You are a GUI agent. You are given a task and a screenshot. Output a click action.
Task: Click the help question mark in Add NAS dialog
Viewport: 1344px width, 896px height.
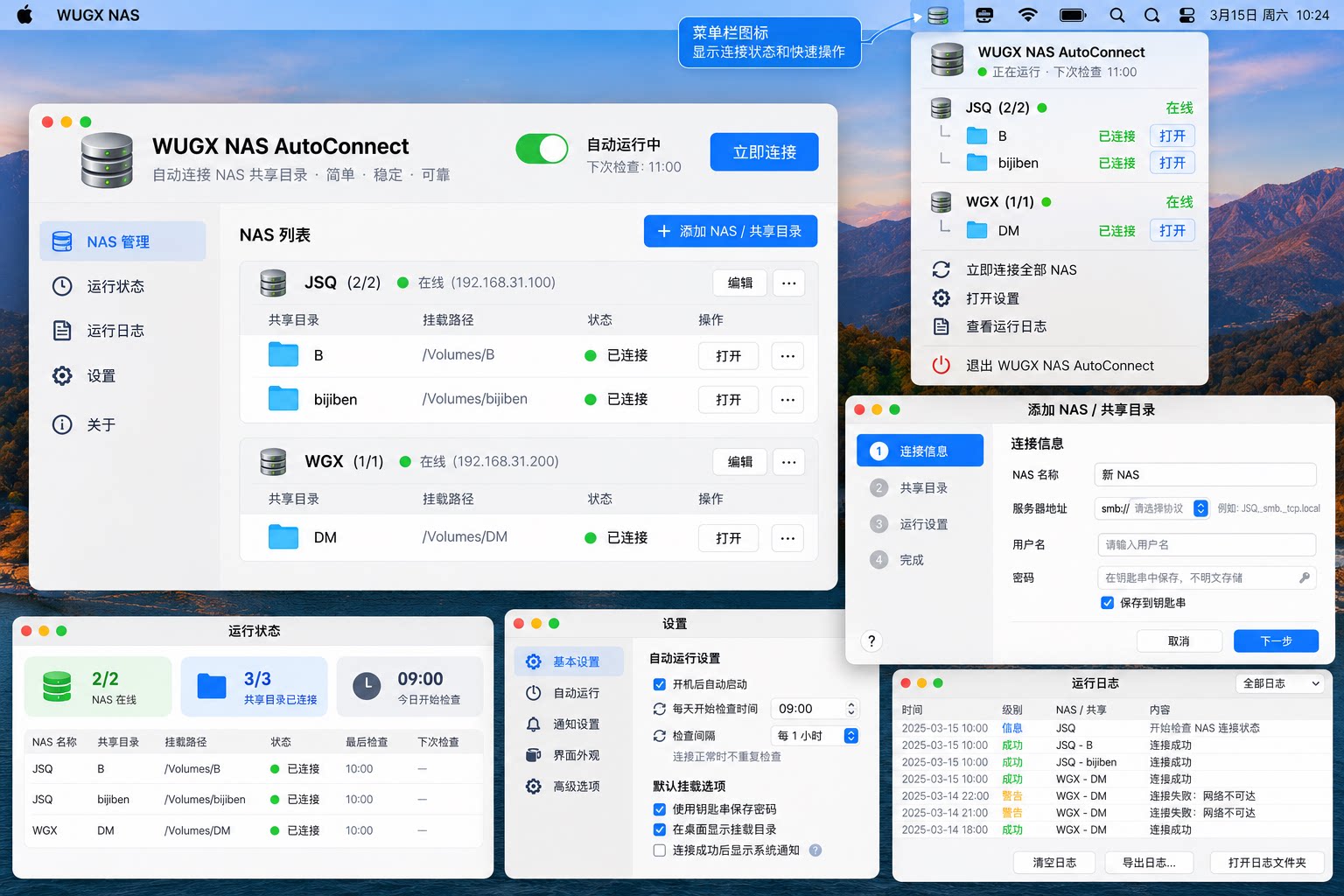871,640
